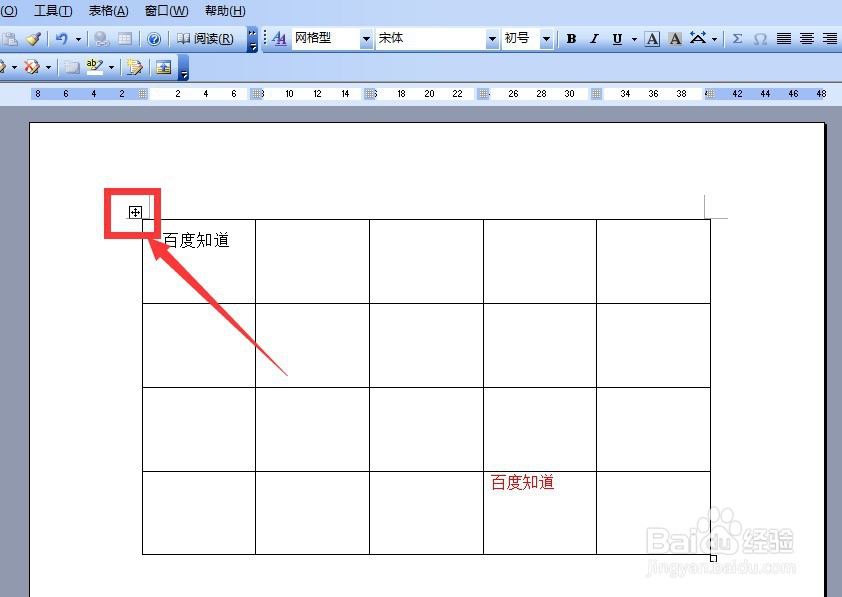Viewport: 842px width, 597px height.
Task: Apply character shading A icon
Action: tap(675, 39)
